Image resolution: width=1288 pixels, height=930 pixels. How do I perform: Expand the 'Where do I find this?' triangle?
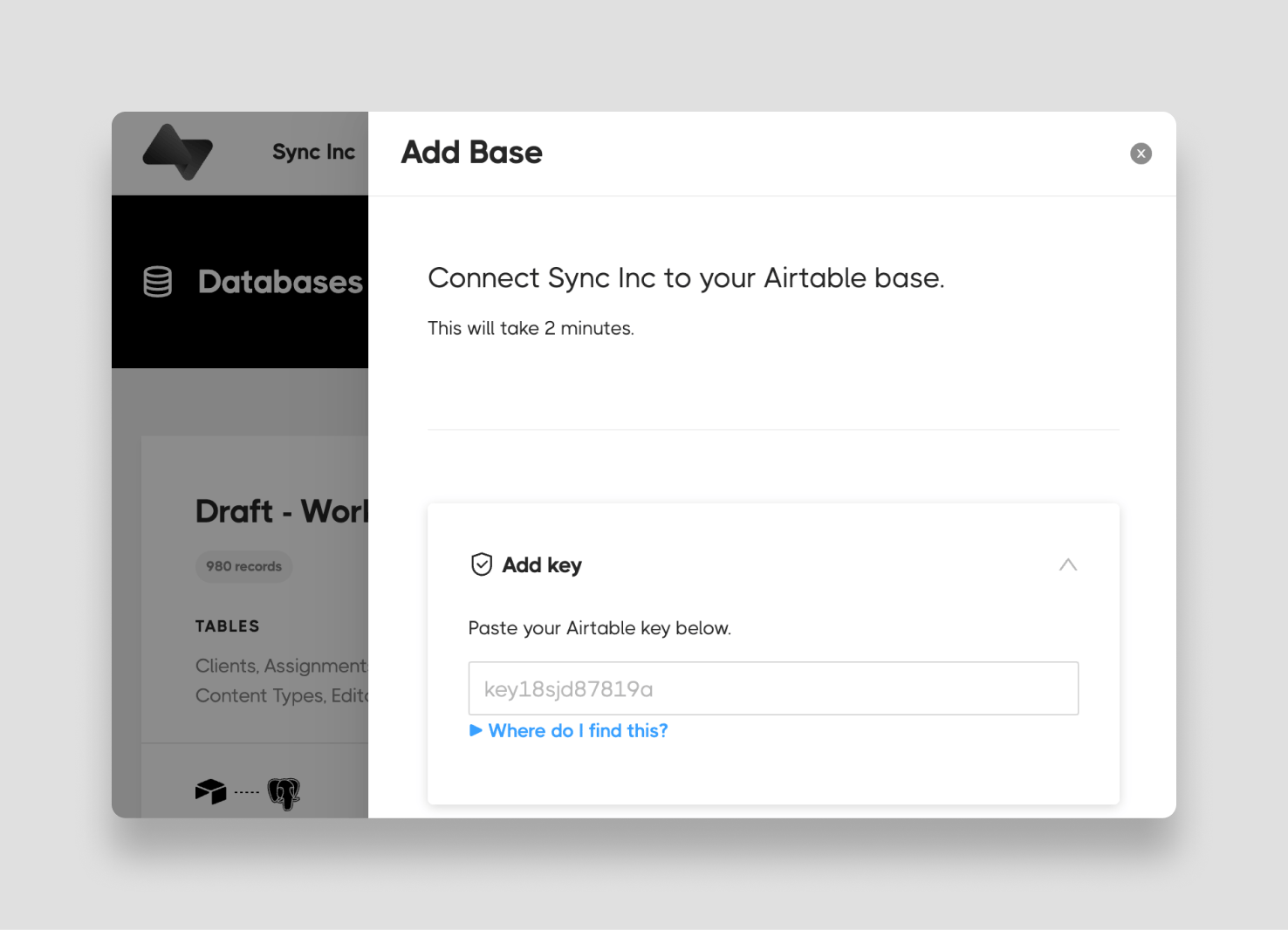point(476,730)
